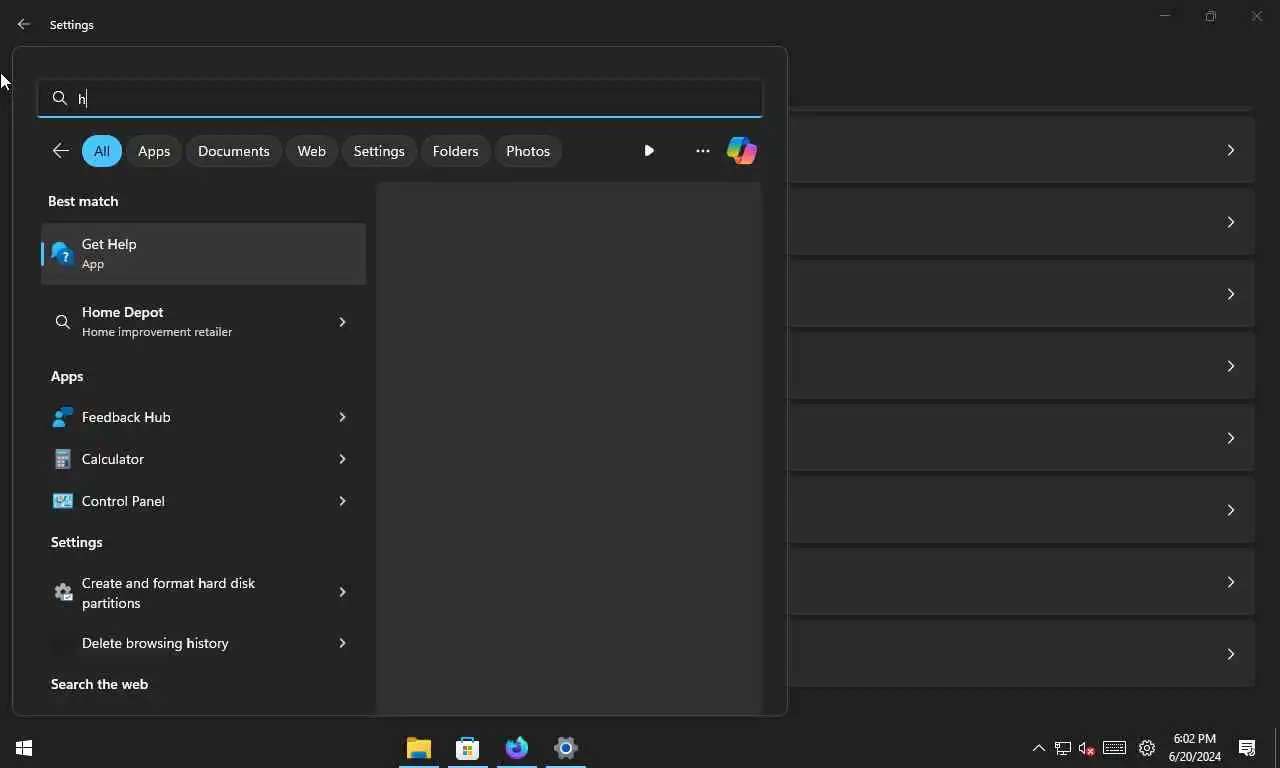The image size is (1280, 768).
Task: Minimize the Settings window
Action: (x=1165, y=16)
